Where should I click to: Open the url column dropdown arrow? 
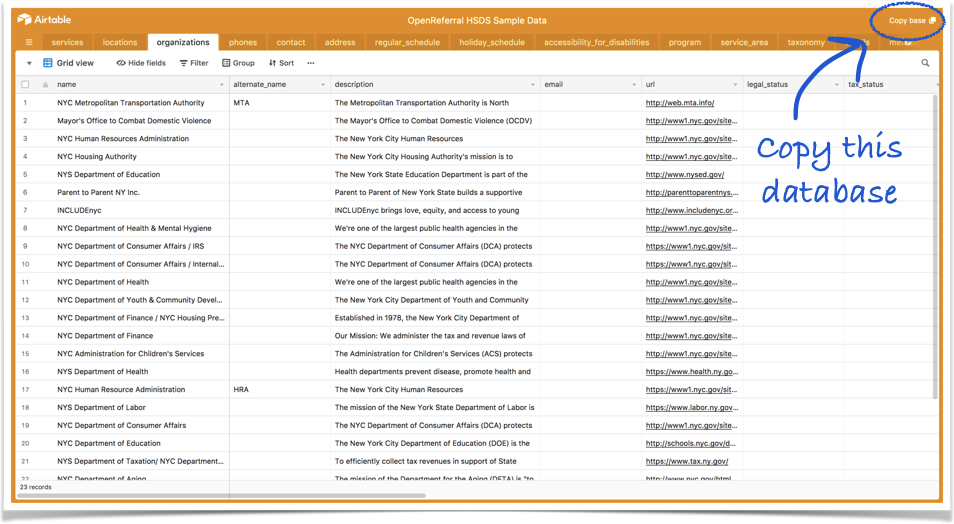[735, 85]
